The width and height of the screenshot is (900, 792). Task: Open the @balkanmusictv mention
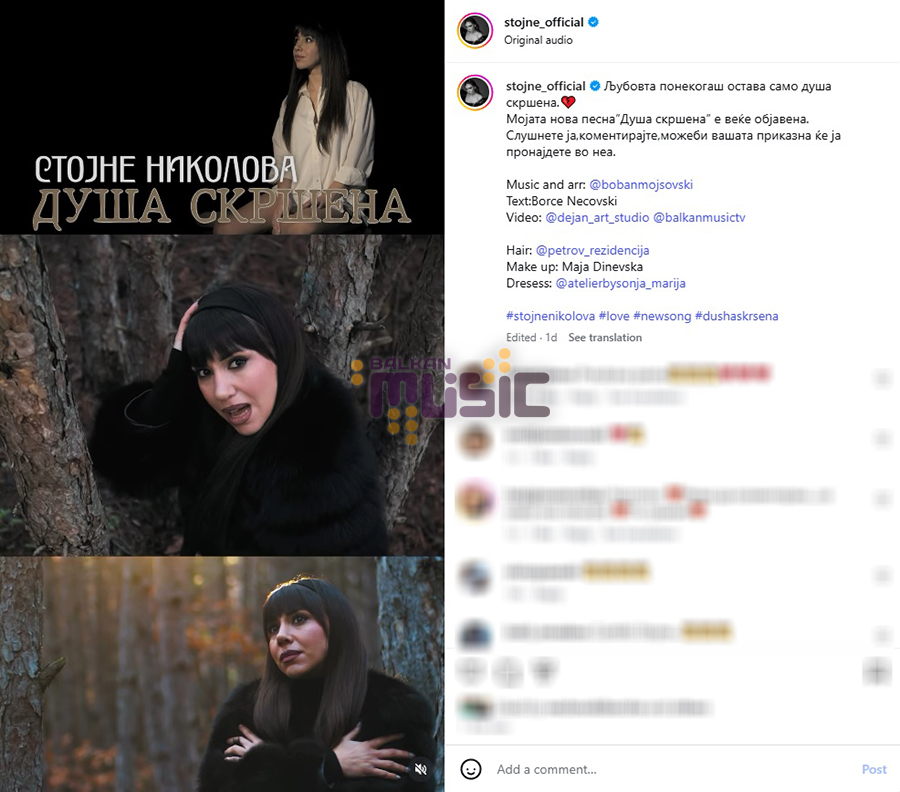coord(699,218)
